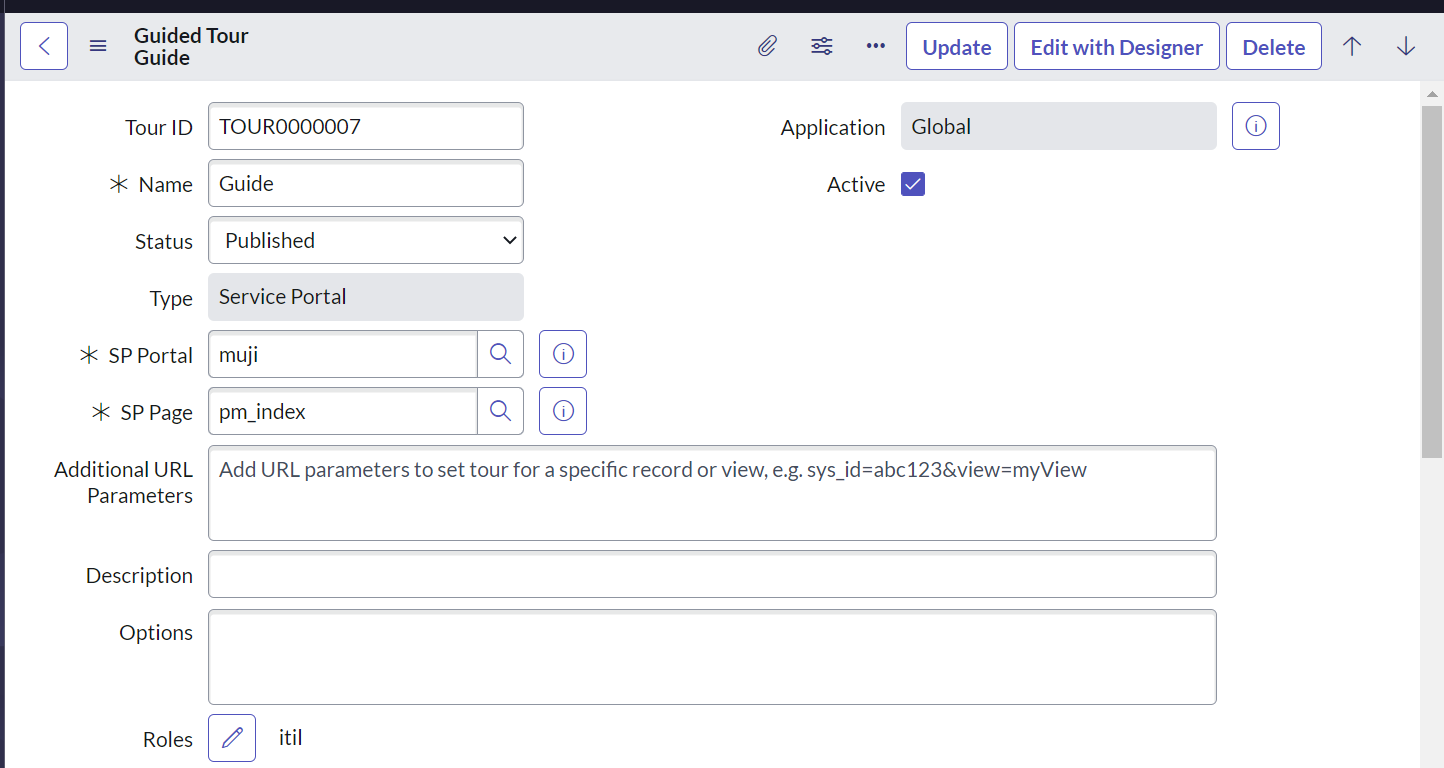Click the itil role text

[291, 738]
